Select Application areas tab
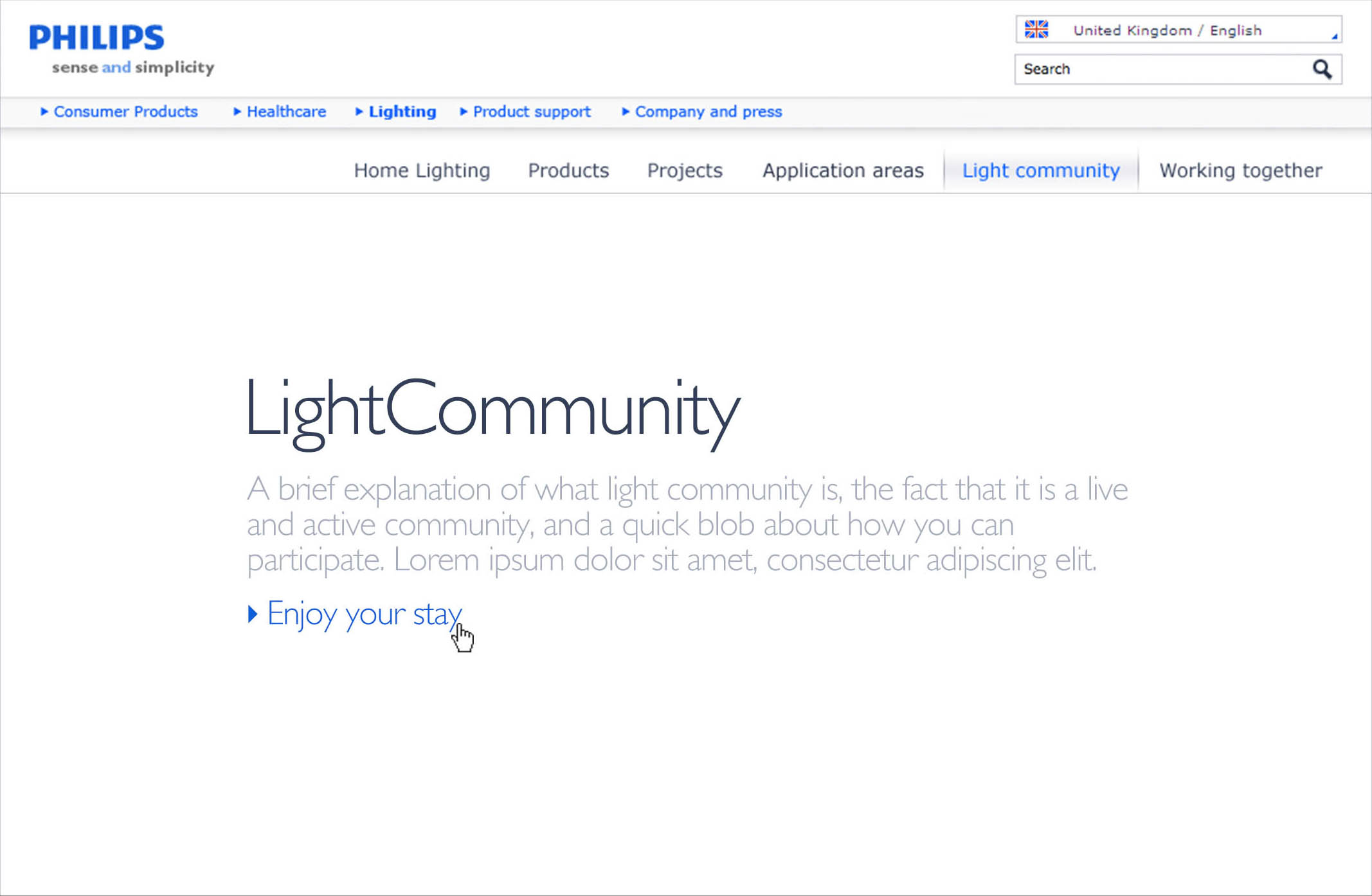The height and width of the screenshot is (896, 1372). pyautogui.click(x=842, y=170)
